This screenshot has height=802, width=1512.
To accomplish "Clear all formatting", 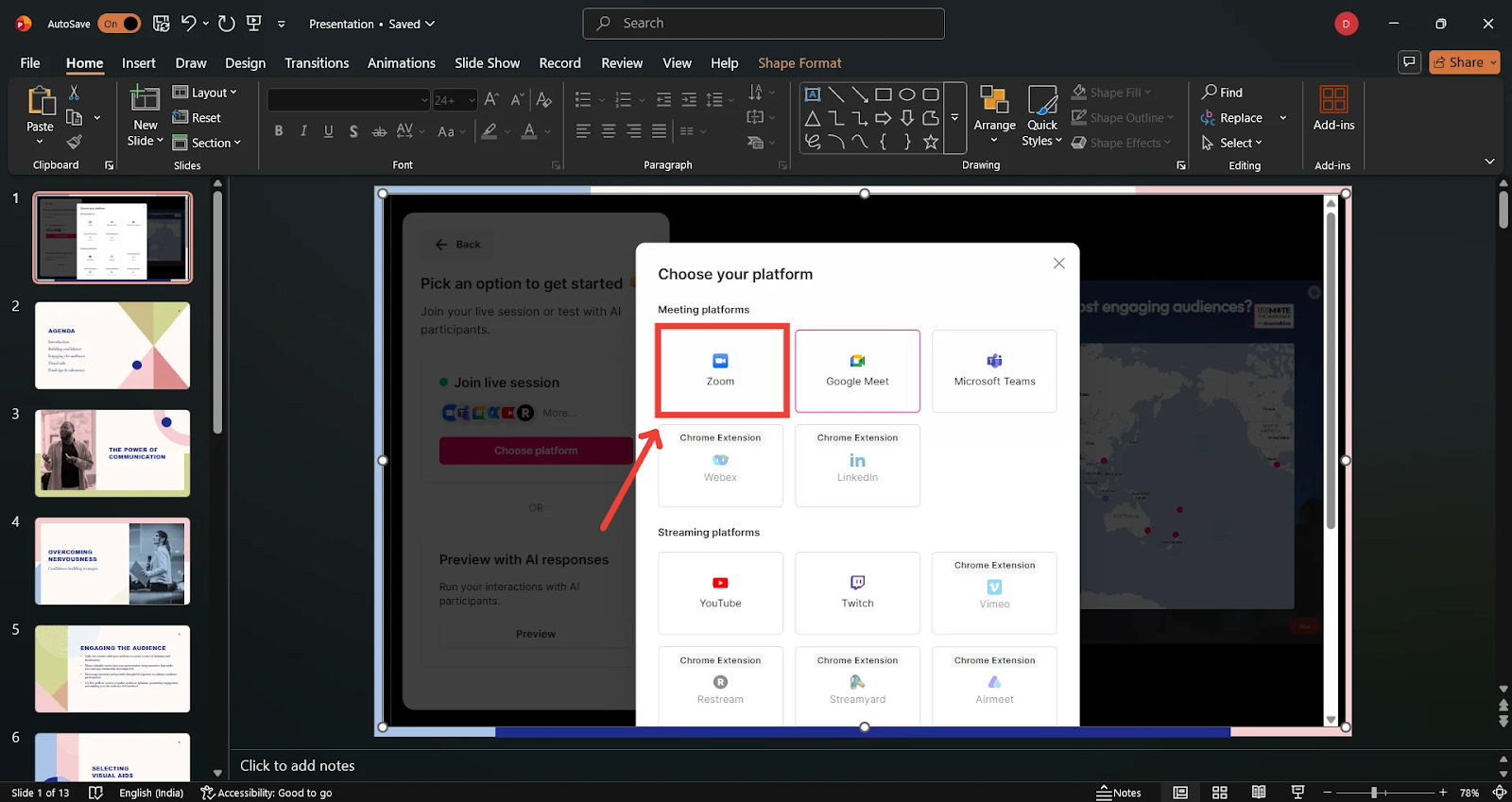I will pyautogui.click(x=543, y=99).
